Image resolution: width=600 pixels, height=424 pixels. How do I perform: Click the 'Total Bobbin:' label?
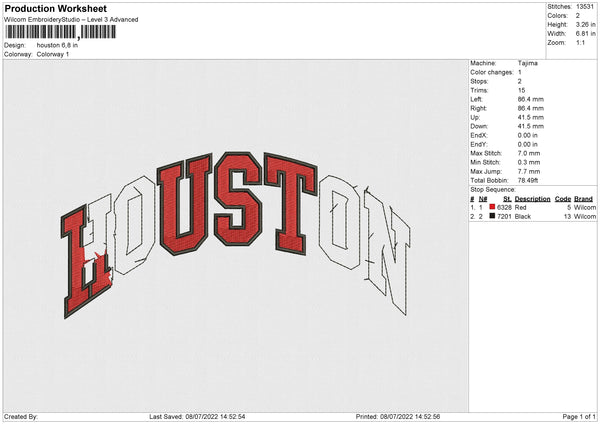point(489,181)
